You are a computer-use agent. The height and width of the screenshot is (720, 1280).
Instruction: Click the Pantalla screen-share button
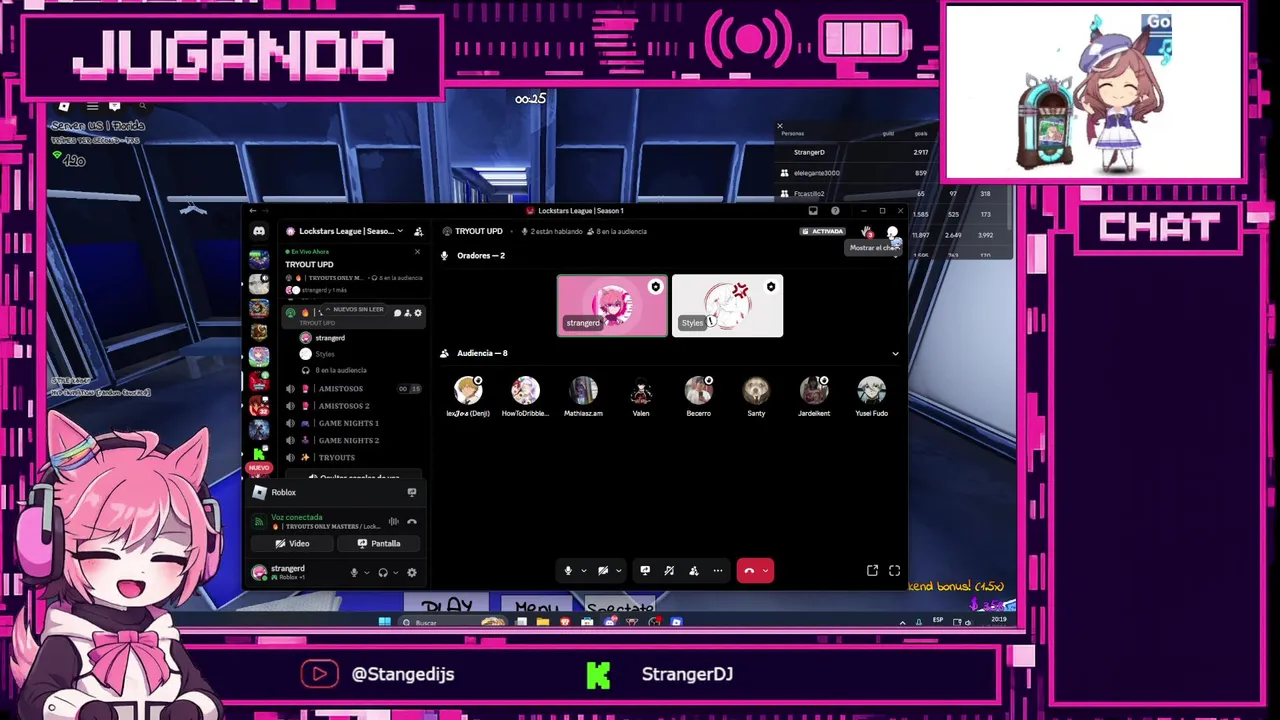(379, 543)
